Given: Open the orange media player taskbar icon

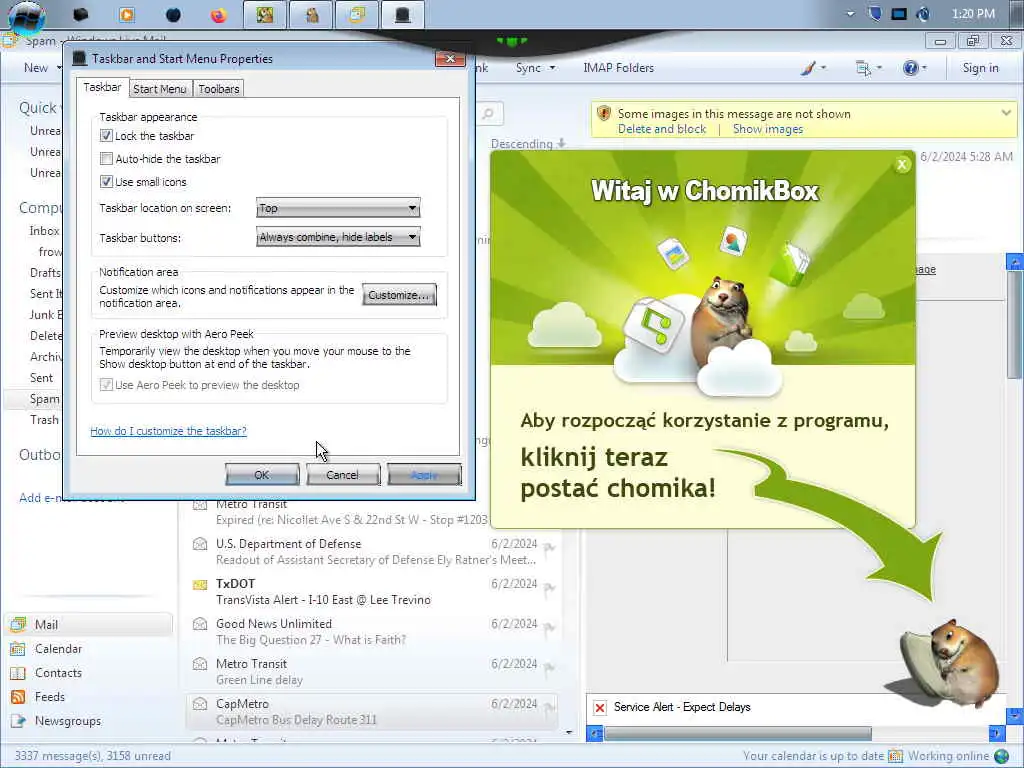Looking at the screenshot, I should pyautogui.click(x=127, y=14).
